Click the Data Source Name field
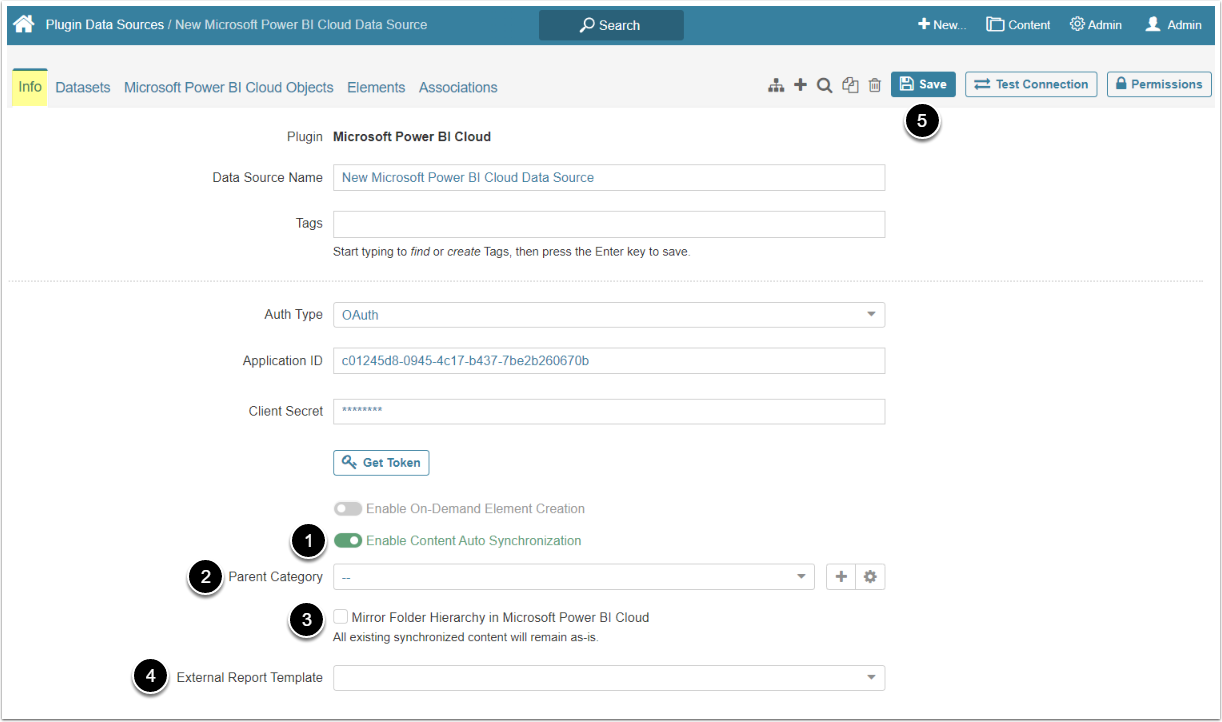Viewport: 1222px width, 722px height. point(608,178)
